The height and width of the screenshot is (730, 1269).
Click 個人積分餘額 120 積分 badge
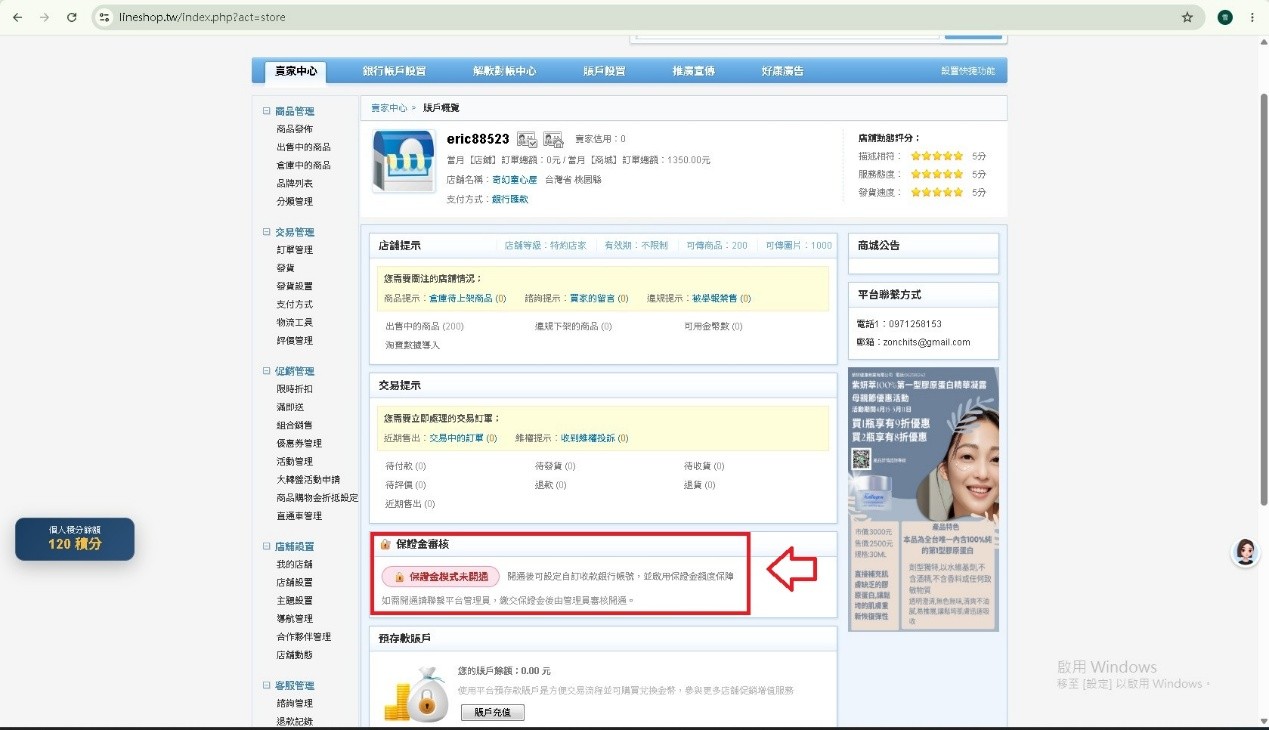[75, 538]
